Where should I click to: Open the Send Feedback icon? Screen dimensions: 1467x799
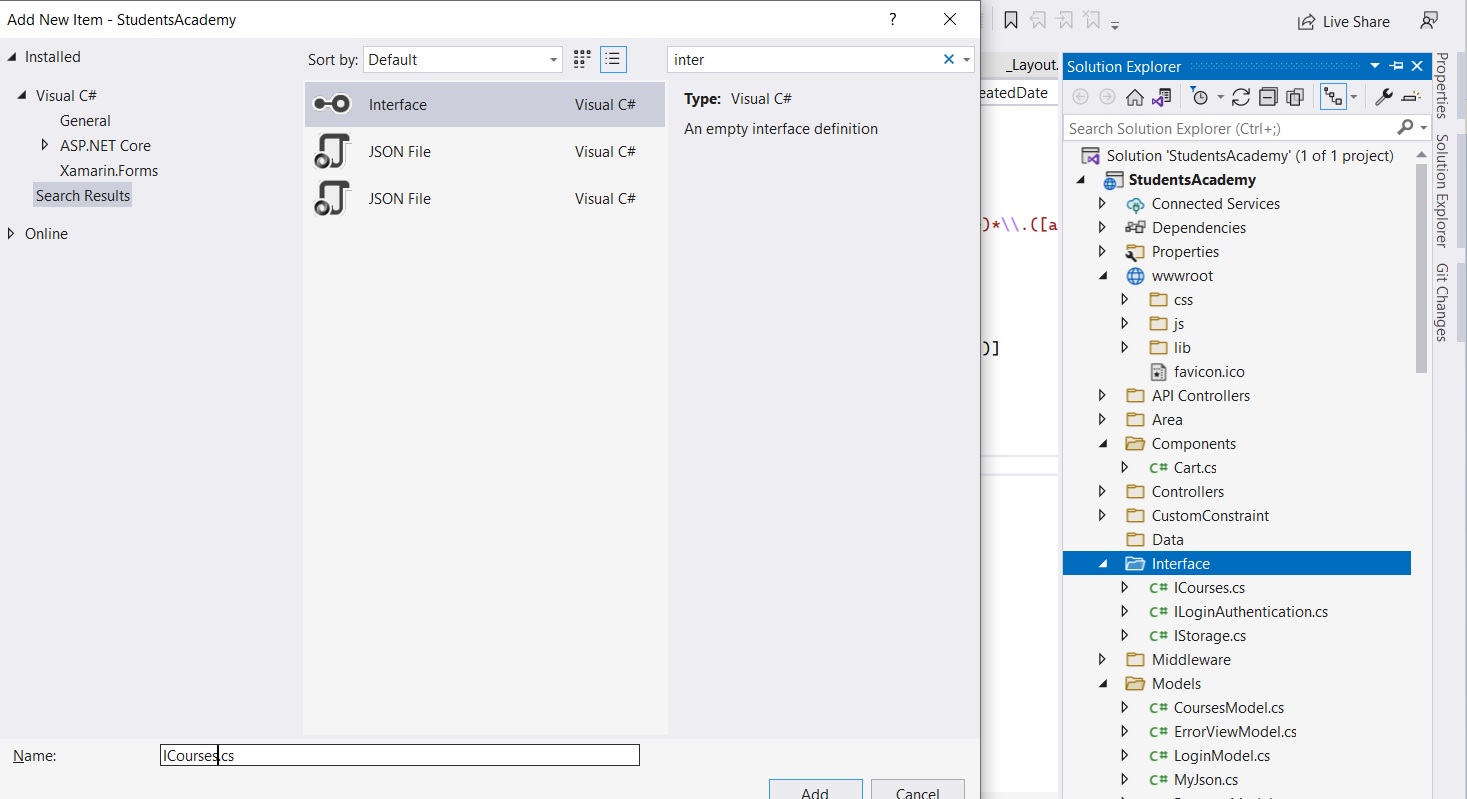(1429, 21)
